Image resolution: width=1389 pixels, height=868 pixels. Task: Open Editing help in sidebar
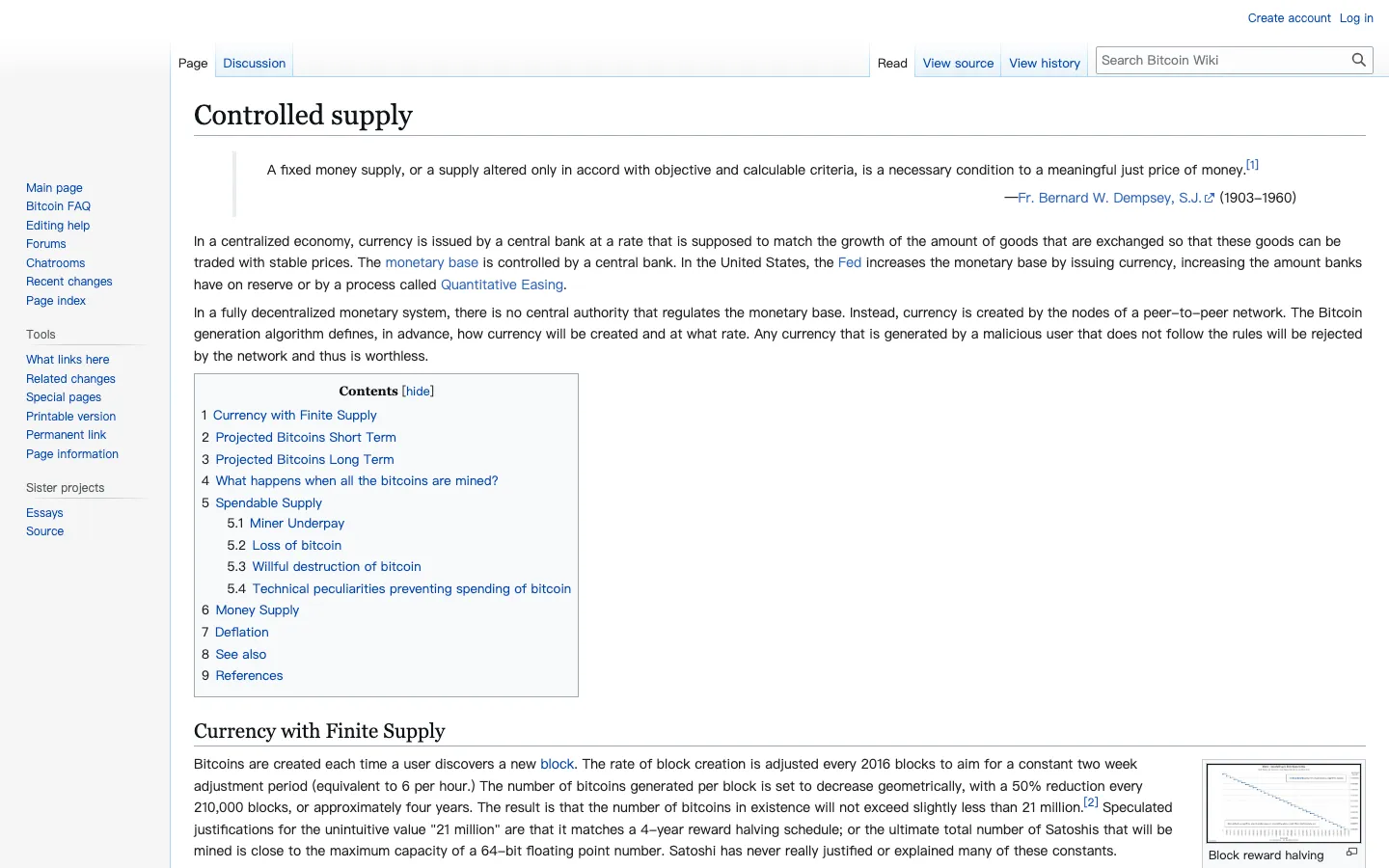pyautogui.click(x=58, y=226)
